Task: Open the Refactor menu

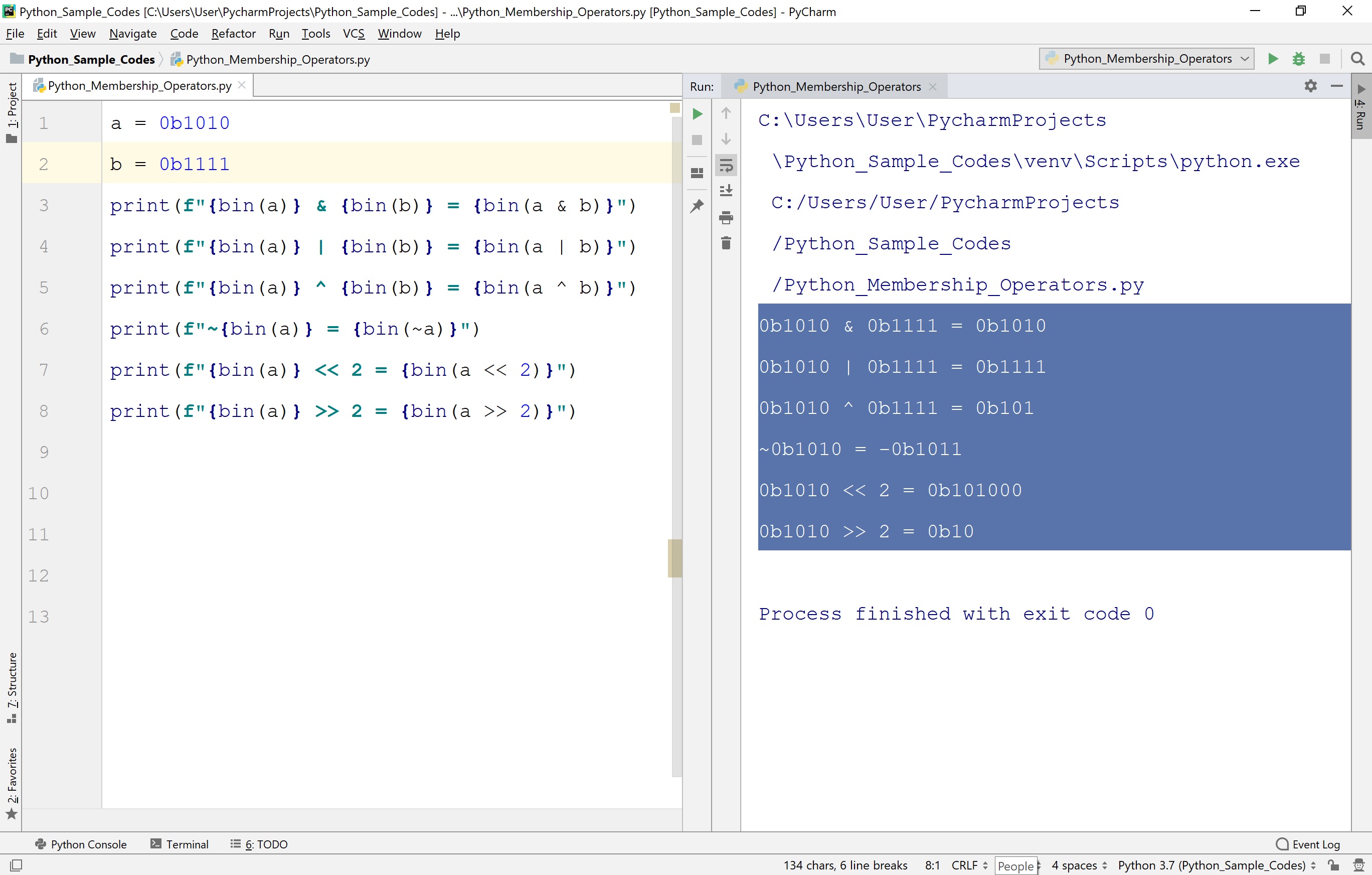Action: tap(233, 34)
